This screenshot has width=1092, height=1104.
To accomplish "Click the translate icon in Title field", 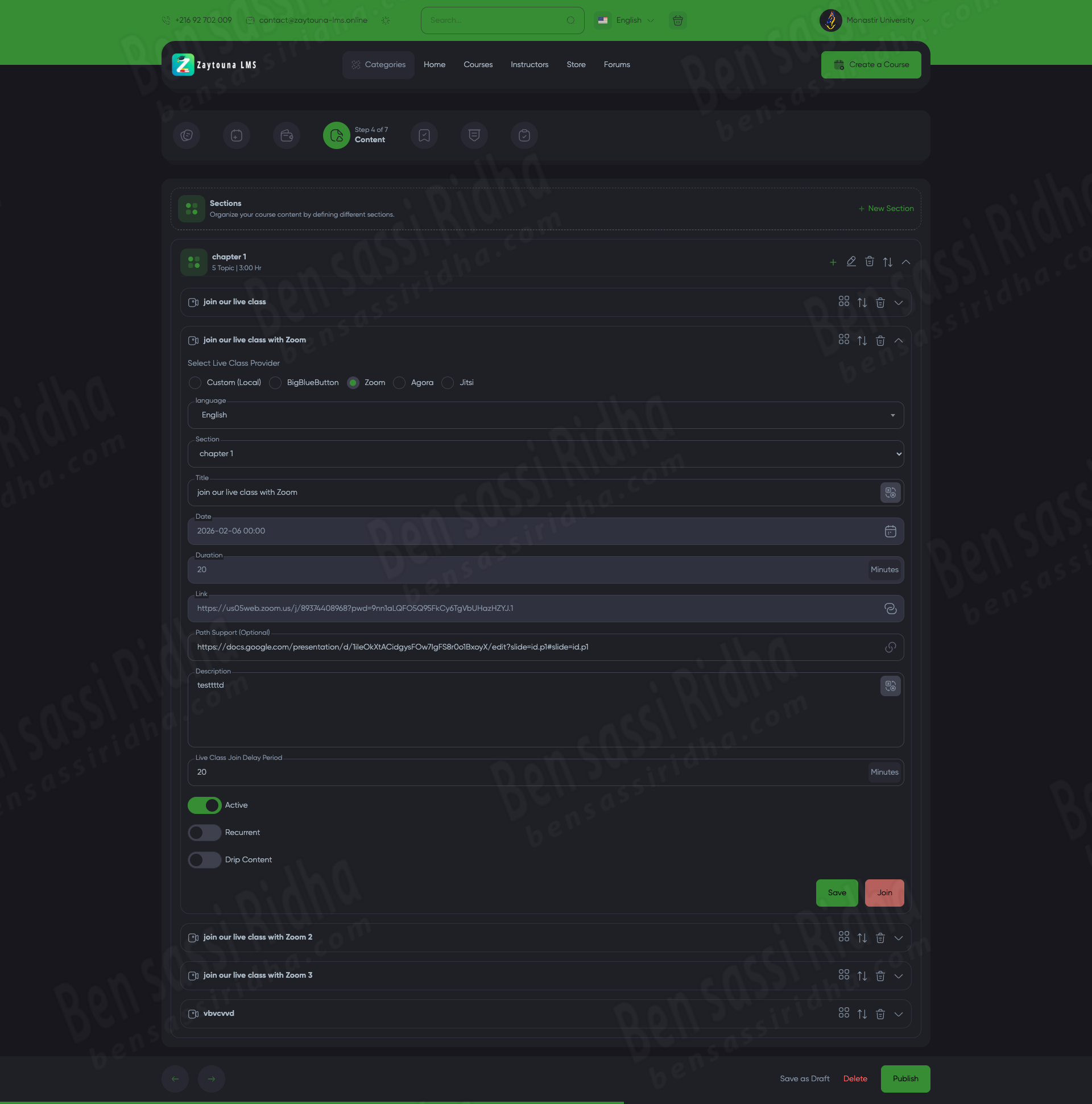I will 890,493.
